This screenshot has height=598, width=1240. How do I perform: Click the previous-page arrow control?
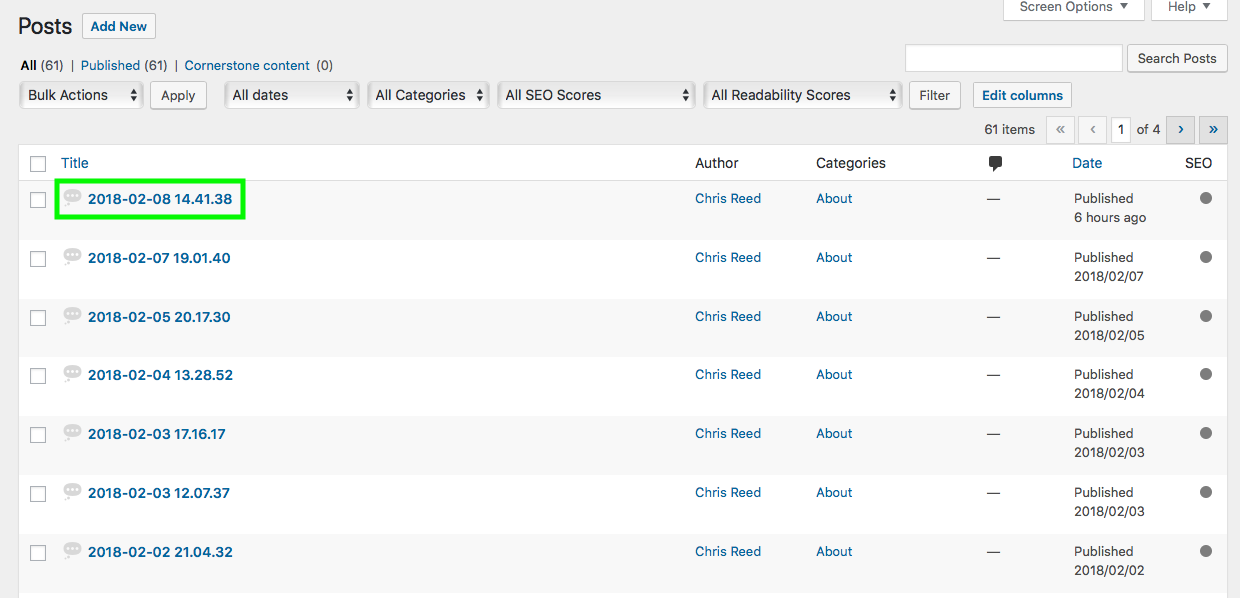(x=1092, y=129)
